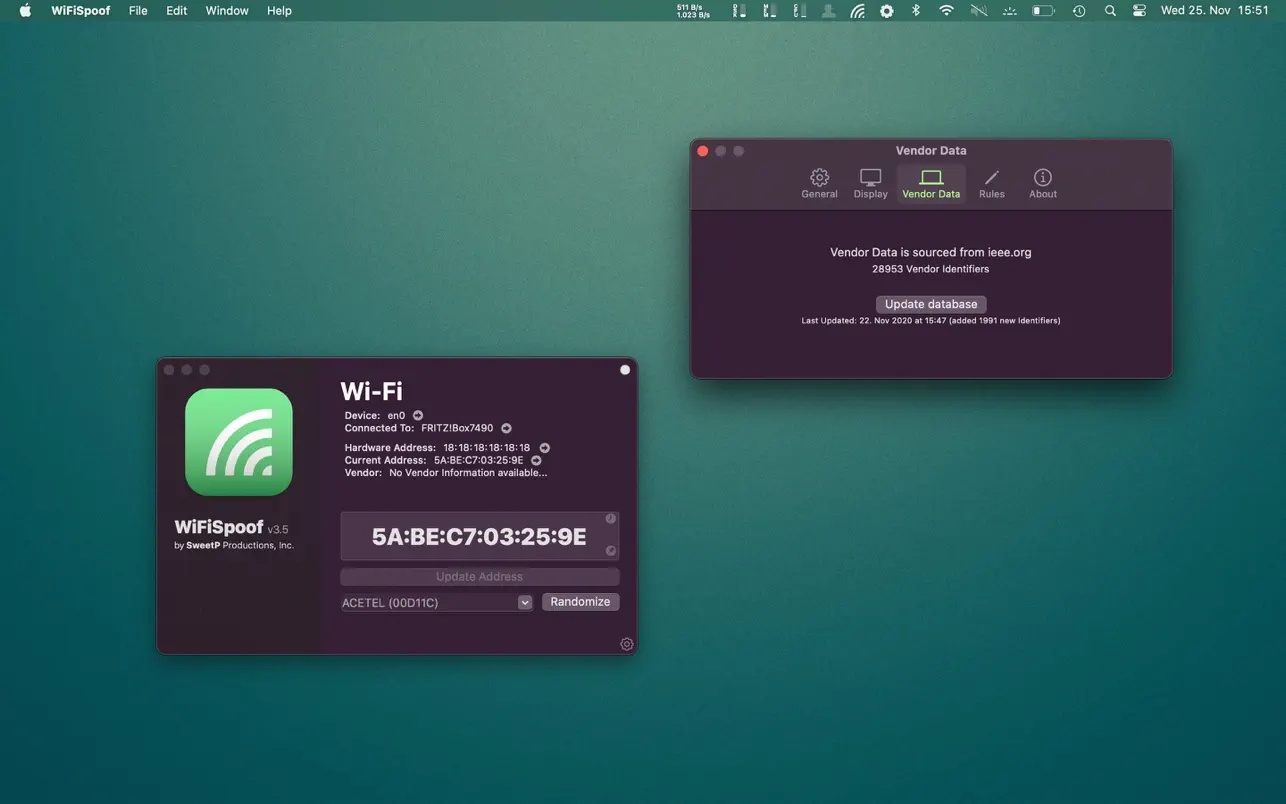Screen dimensions: 1286x804
Task: Open the File menu
Action: (x=138, y=11)
